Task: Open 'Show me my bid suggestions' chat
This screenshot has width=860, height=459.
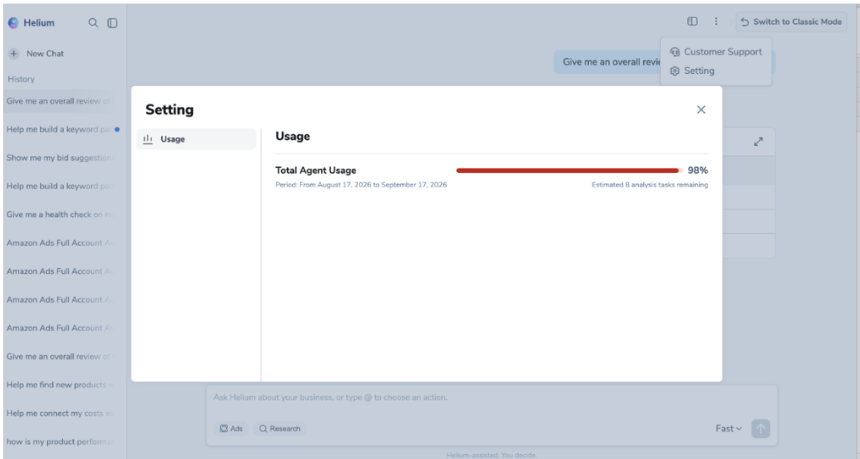Action: [61, 157]
